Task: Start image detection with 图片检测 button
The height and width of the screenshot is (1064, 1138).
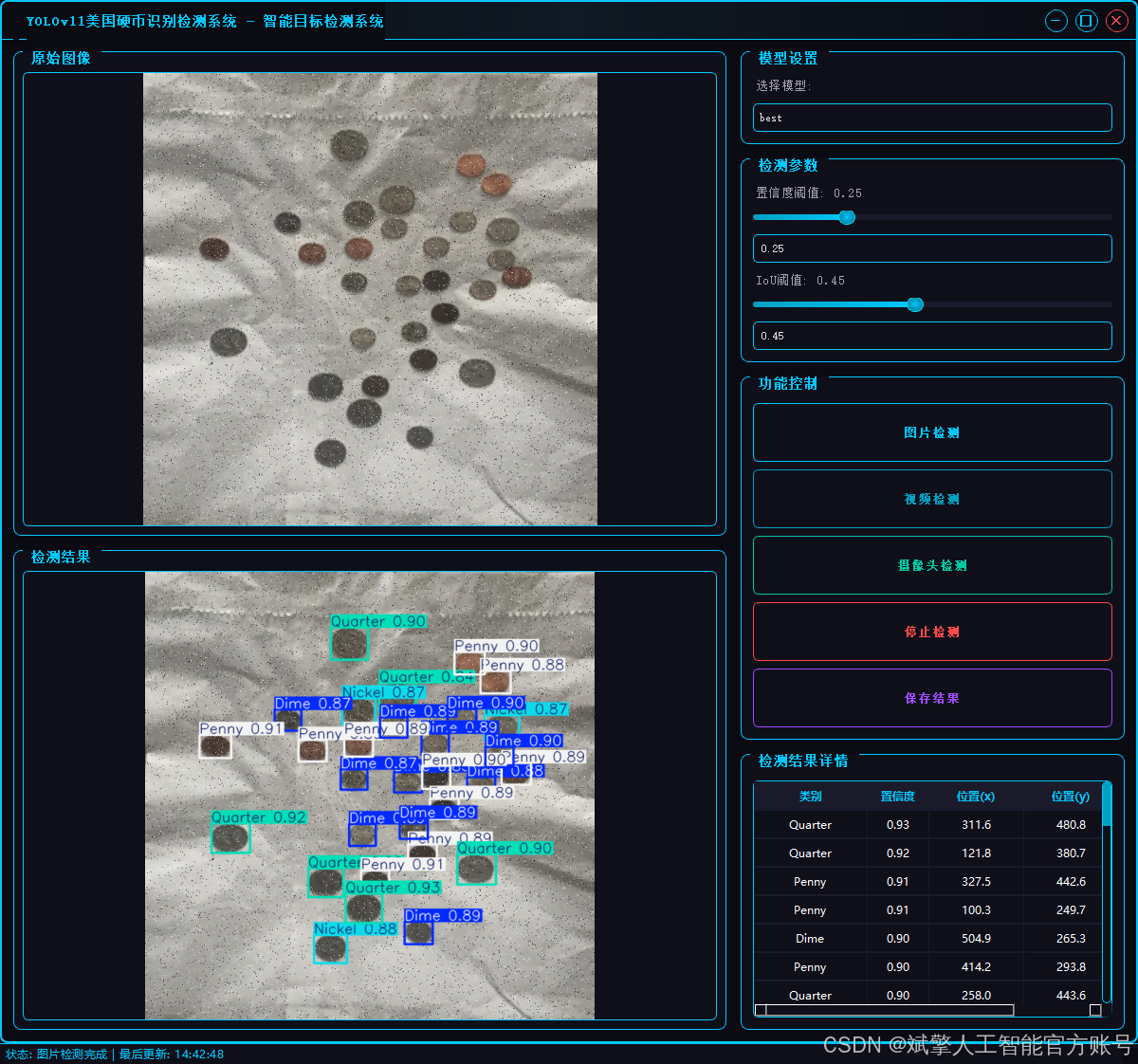Action: click(932, 432)
